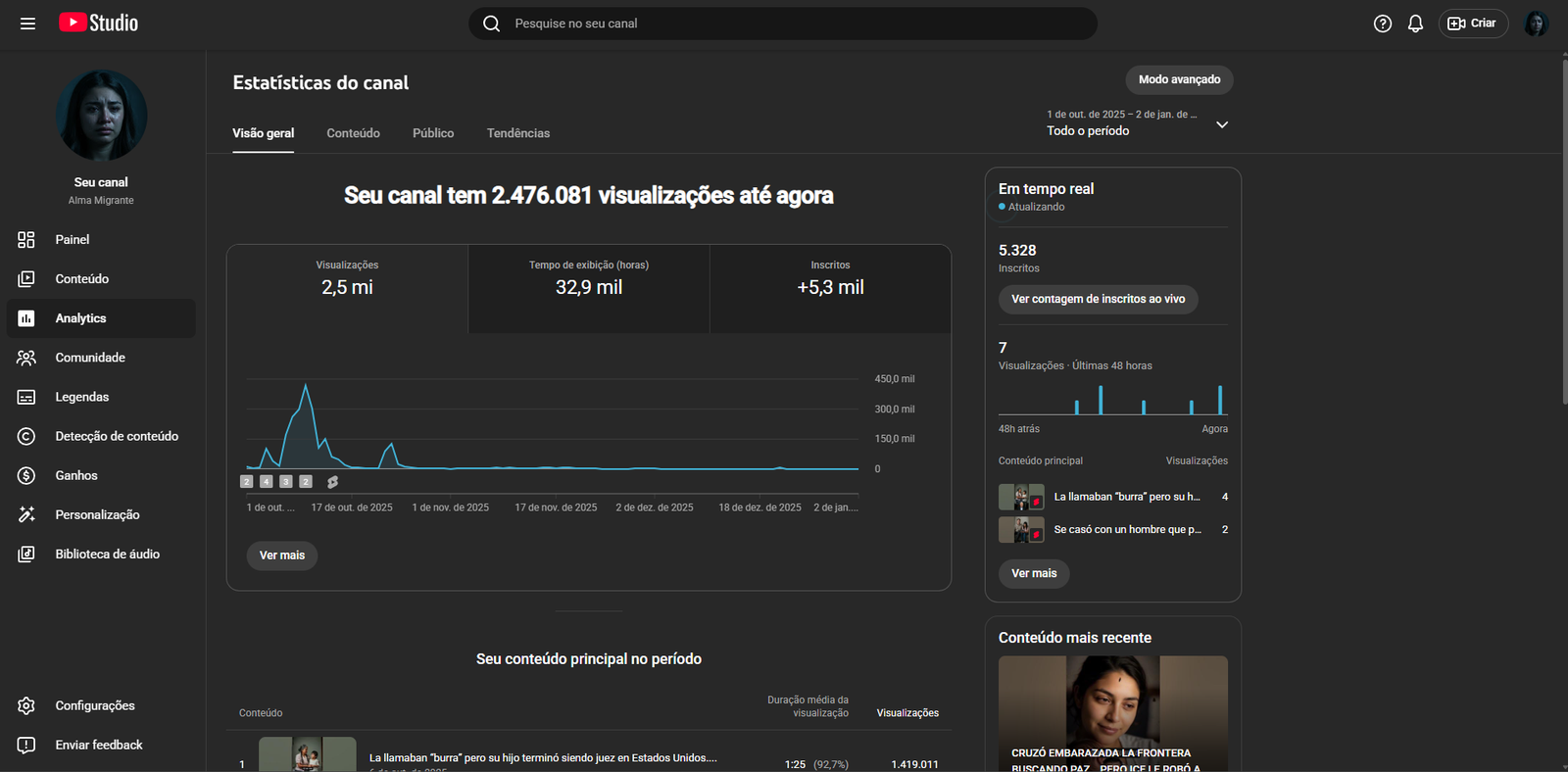Switch to the Tendências tab
1568x772 pixels.
pyautogui.click(x=517, y=133)
